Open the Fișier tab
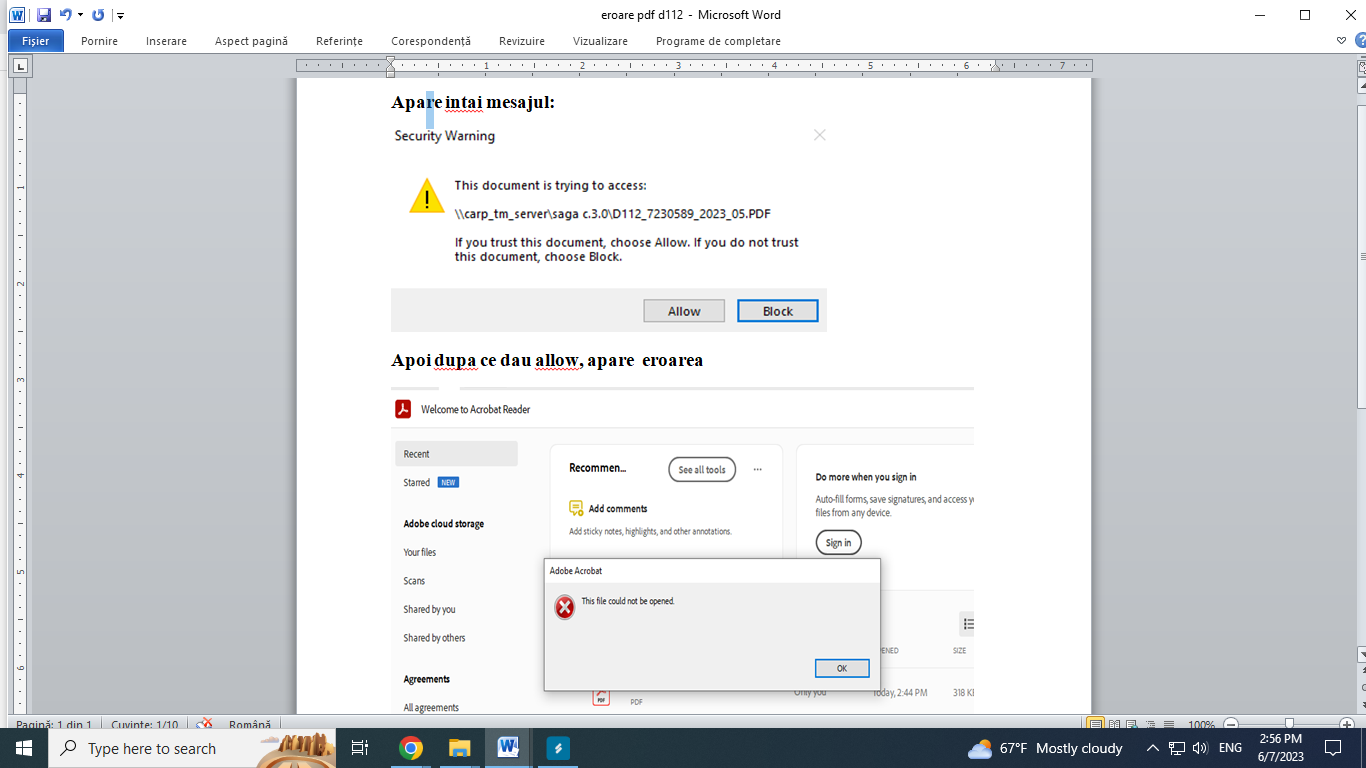The height and width of the screenshot is (768, 1366). tap(36, 41)
